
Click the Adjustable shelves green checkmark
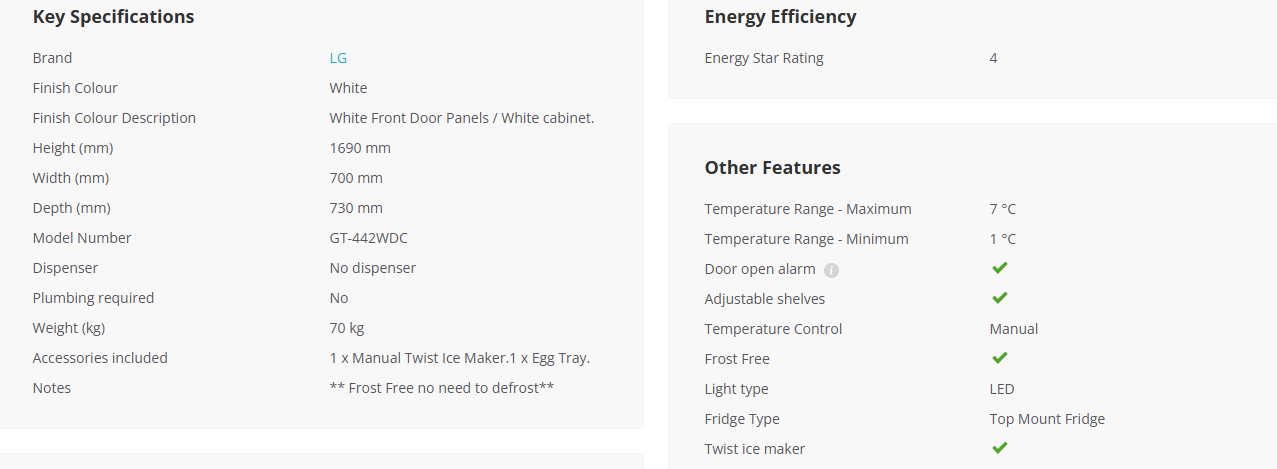pos(999,298)
